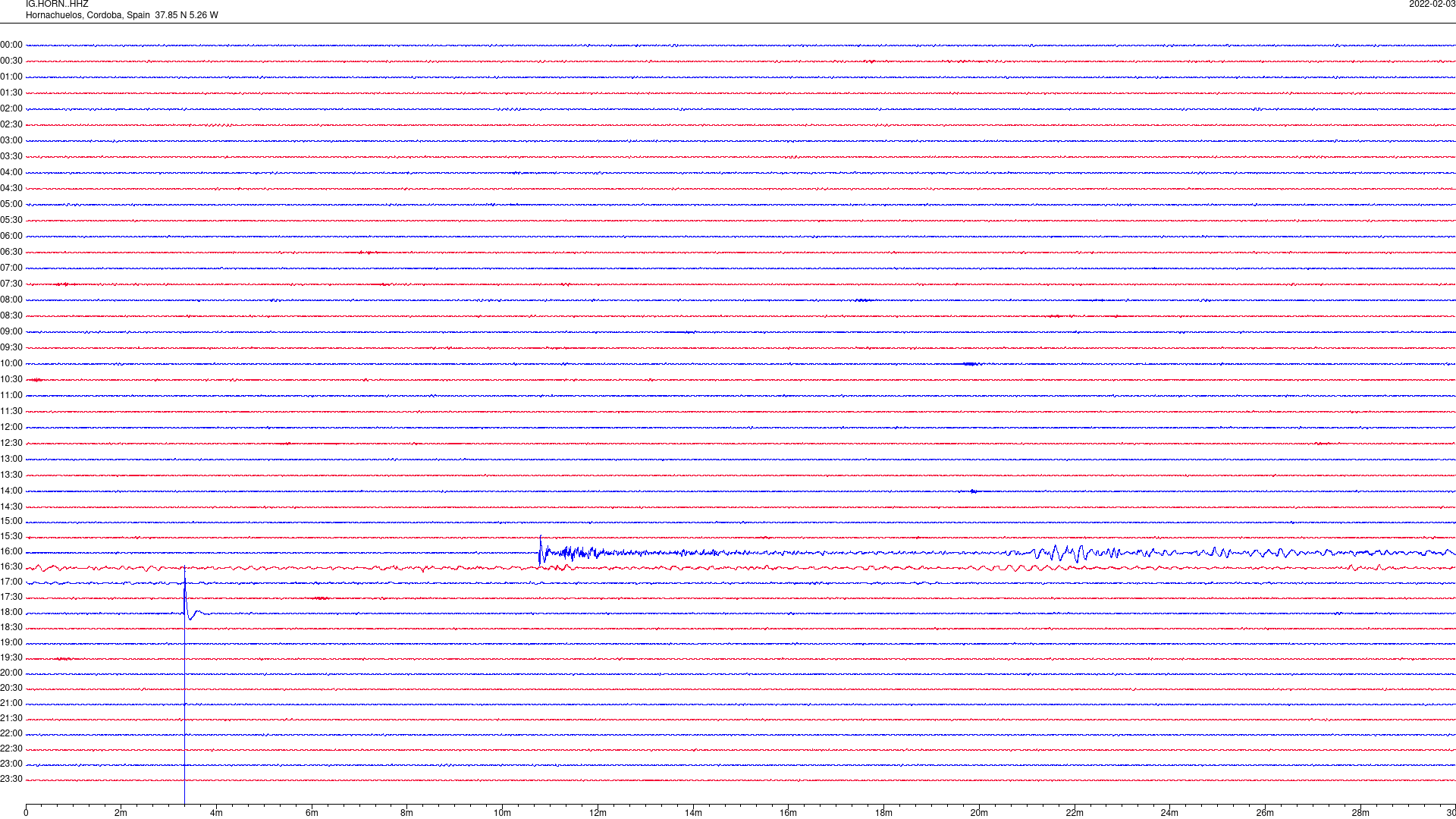Click the 03:30 time row label

point(11,156)
